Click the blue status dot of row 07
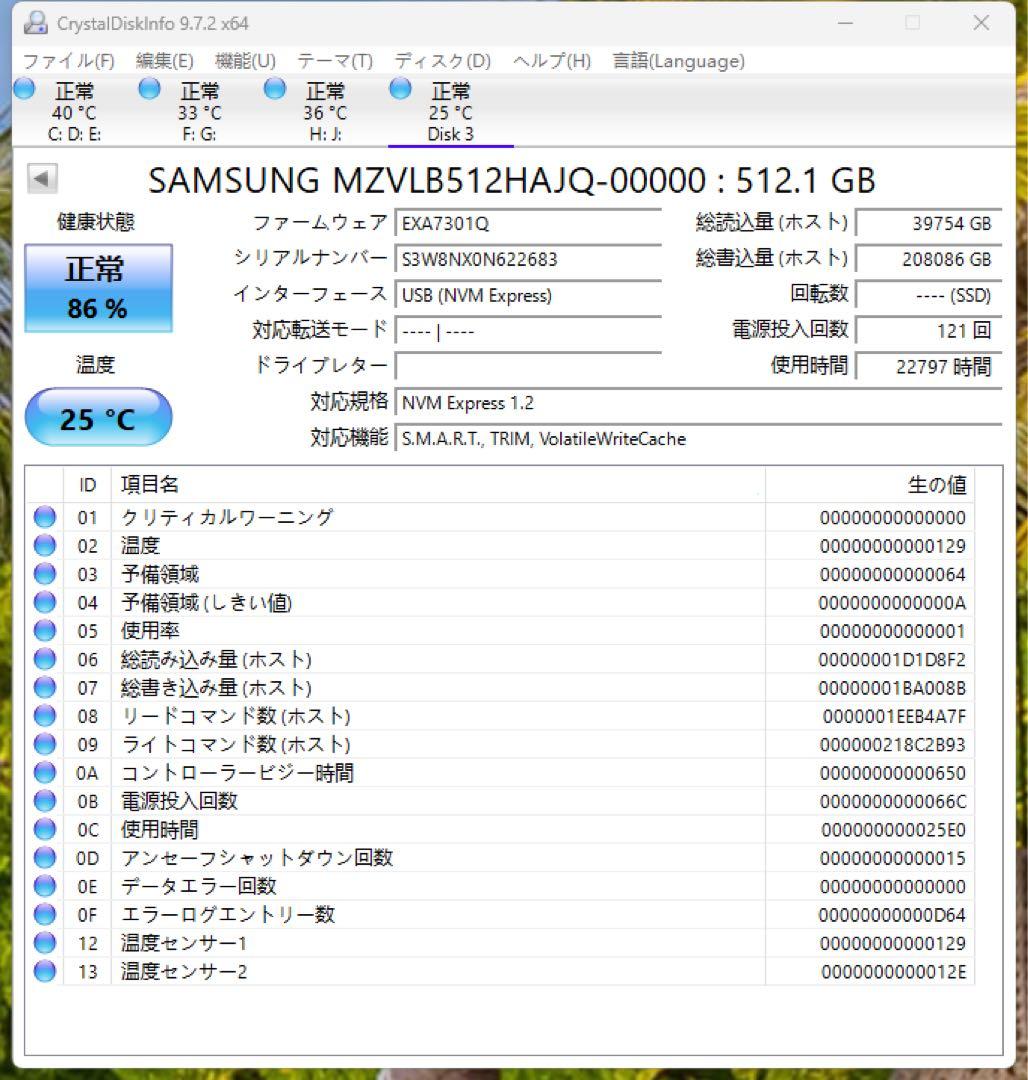Viewport: 1028px width, 1080px height. [x=45, y=687]
